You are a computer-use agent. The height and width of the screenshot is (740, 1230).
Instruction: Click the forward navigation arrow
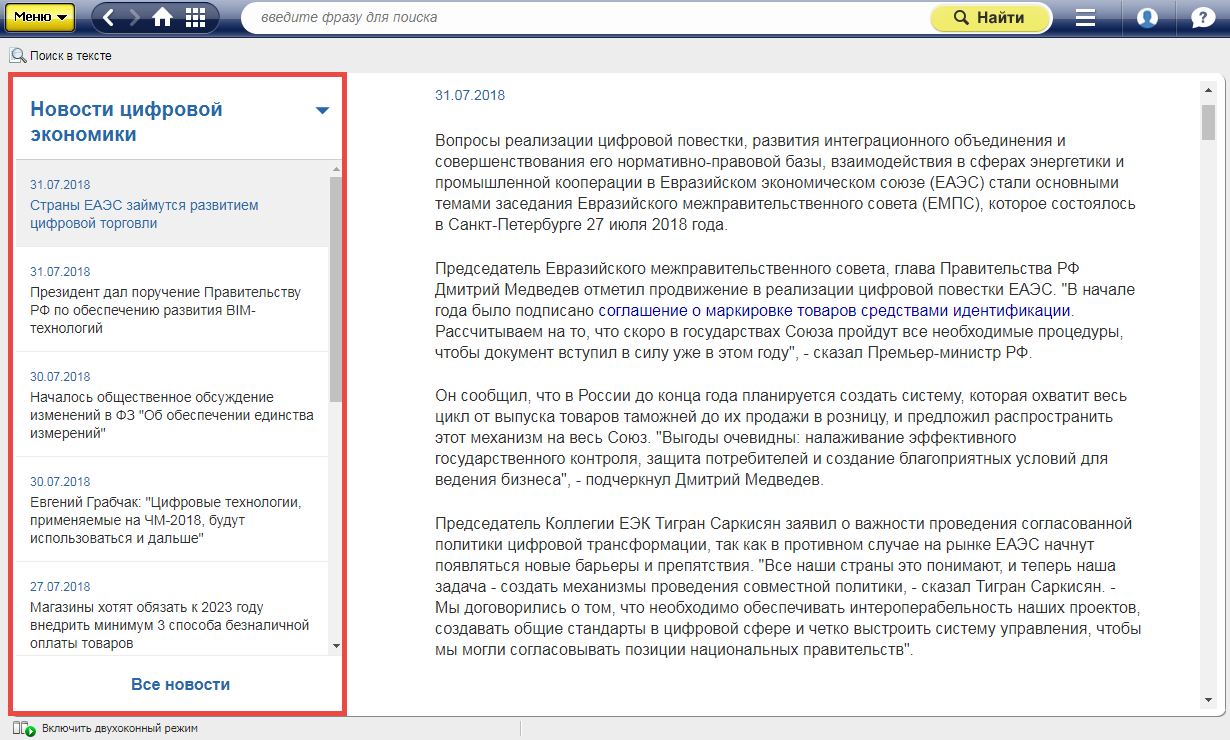point(135,17)
